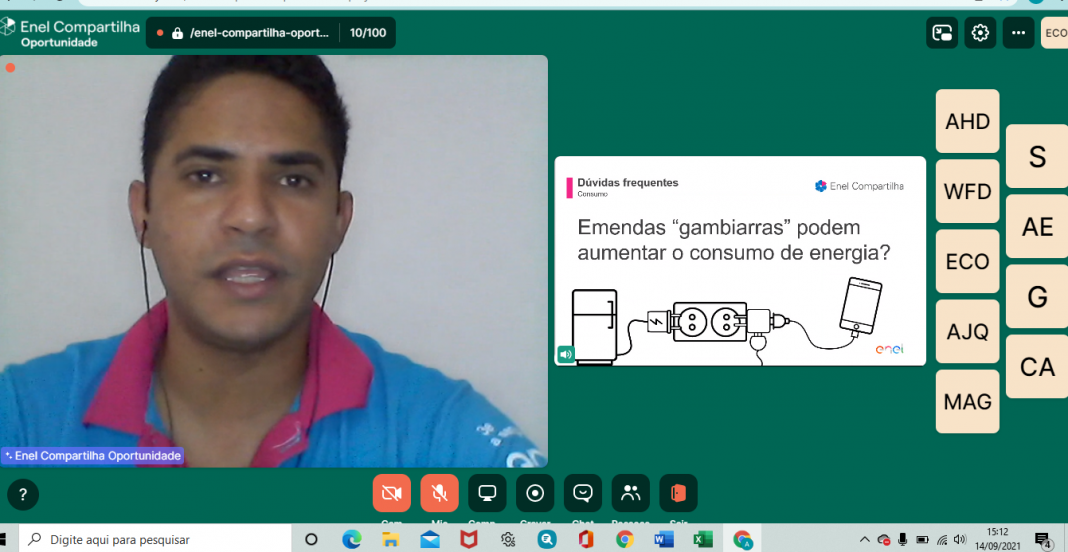Open McAfee from the taskbar

469,540
